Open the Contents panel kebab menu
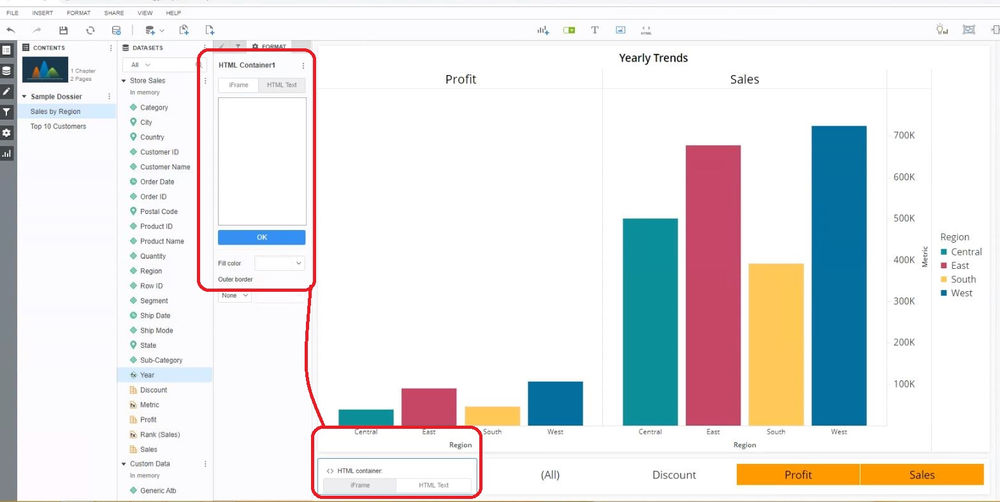 pos(111,48)
